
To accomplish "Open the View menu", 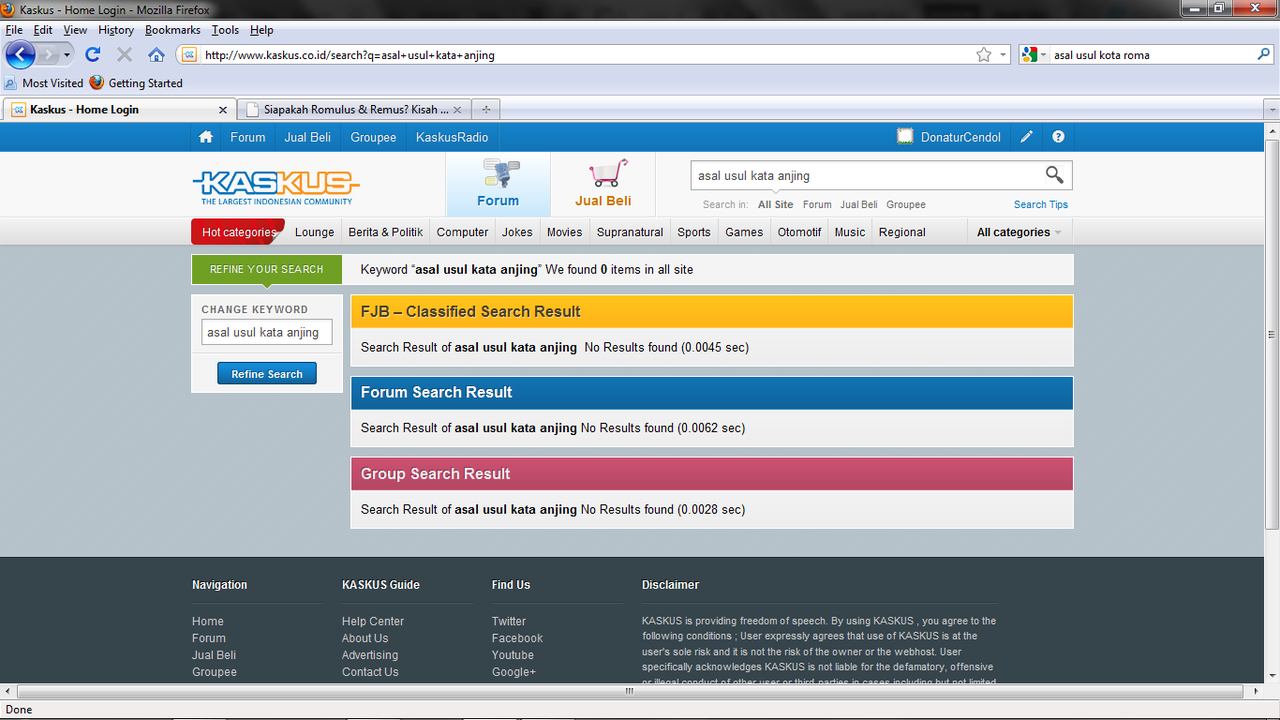I will 75,30.
